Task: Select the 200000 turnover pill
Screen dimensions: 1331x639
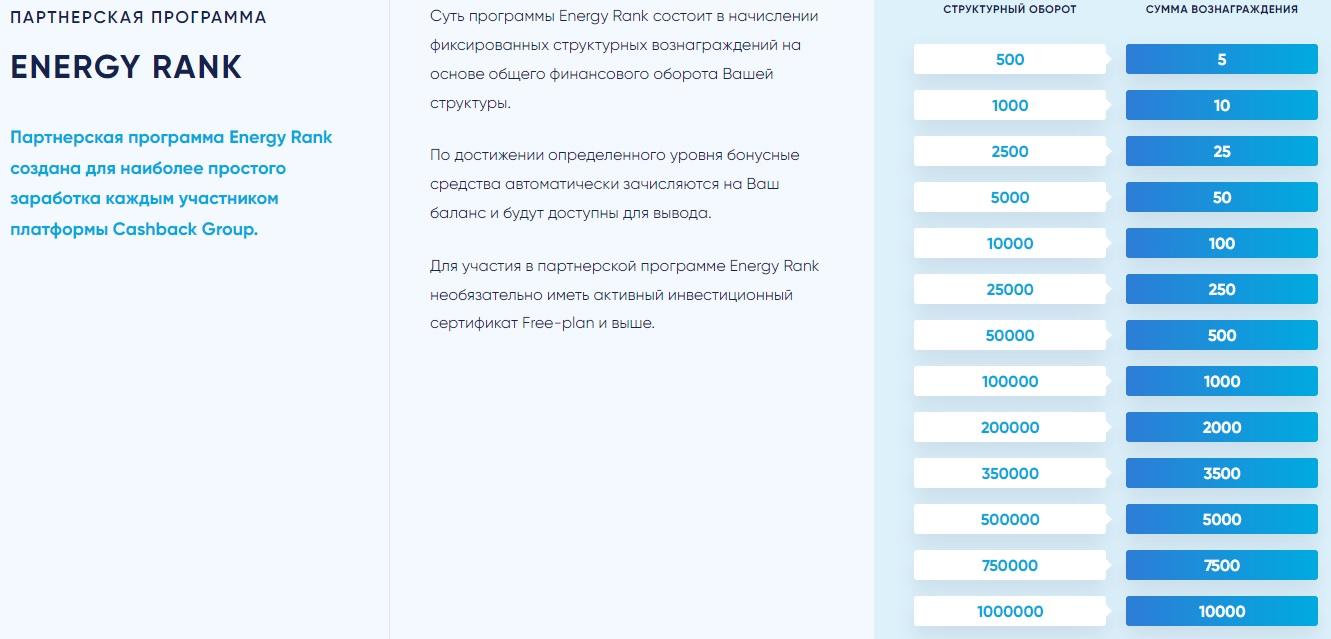Action: click(1010, 427)
